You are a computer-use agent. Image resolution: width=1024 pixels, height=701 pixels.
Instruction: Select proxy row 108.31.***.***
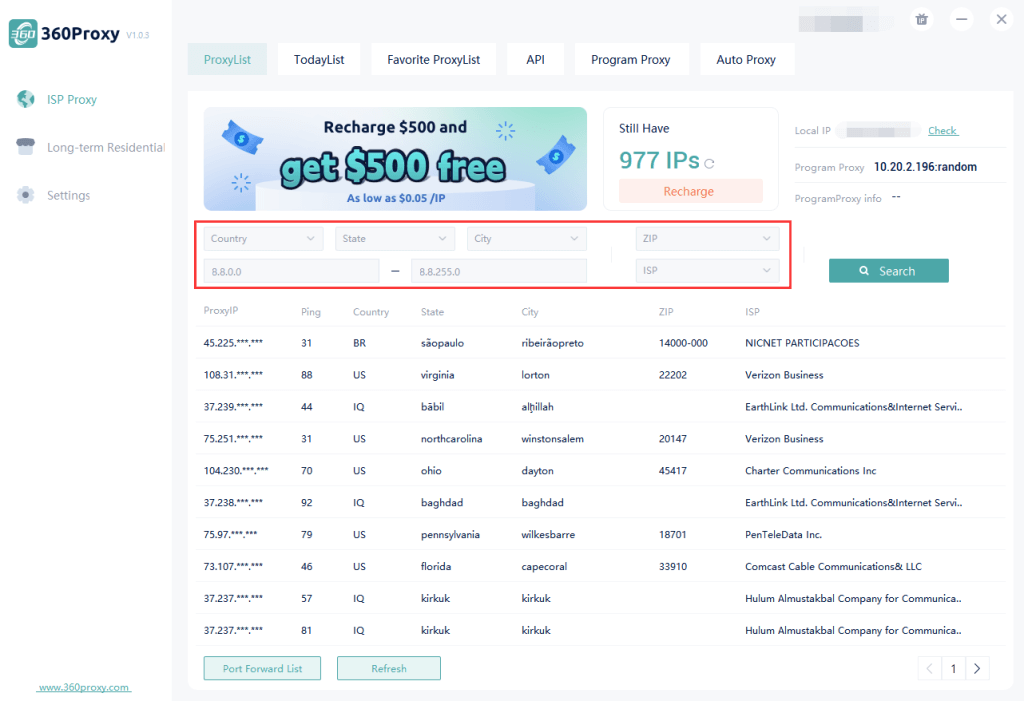click(x=600, y=374)
